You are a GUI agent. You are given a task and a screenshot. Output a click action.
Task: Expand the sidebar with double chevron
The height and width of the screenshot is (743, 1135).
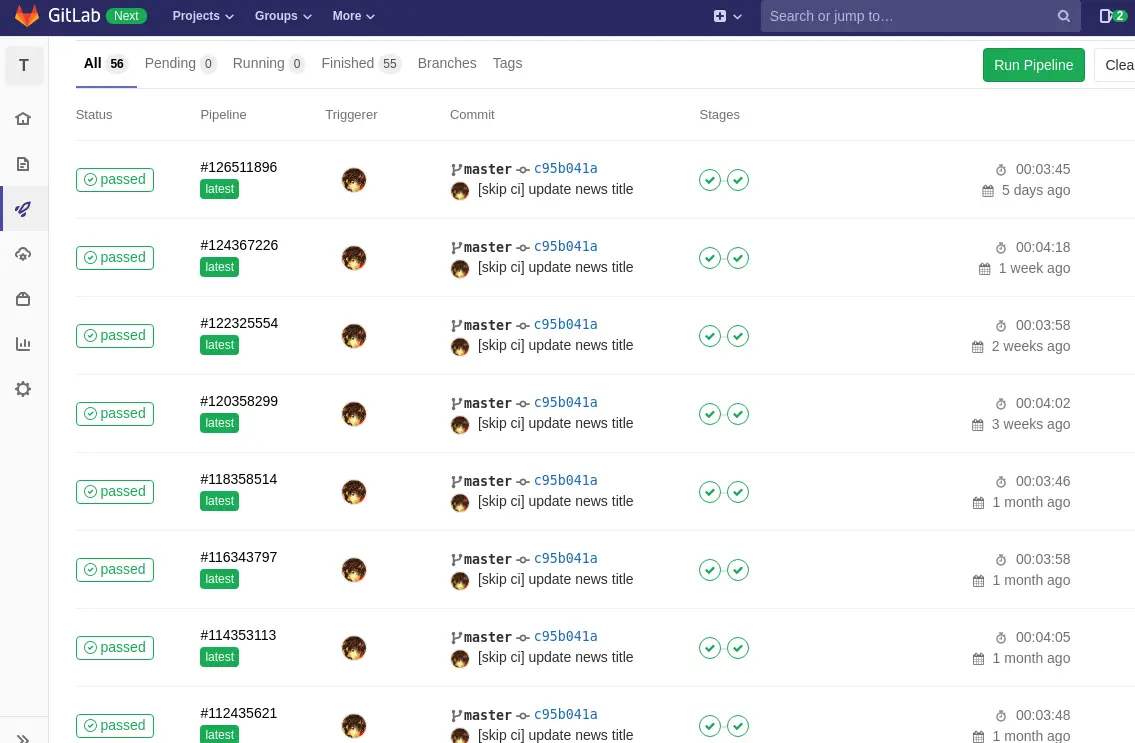(23, 738)
